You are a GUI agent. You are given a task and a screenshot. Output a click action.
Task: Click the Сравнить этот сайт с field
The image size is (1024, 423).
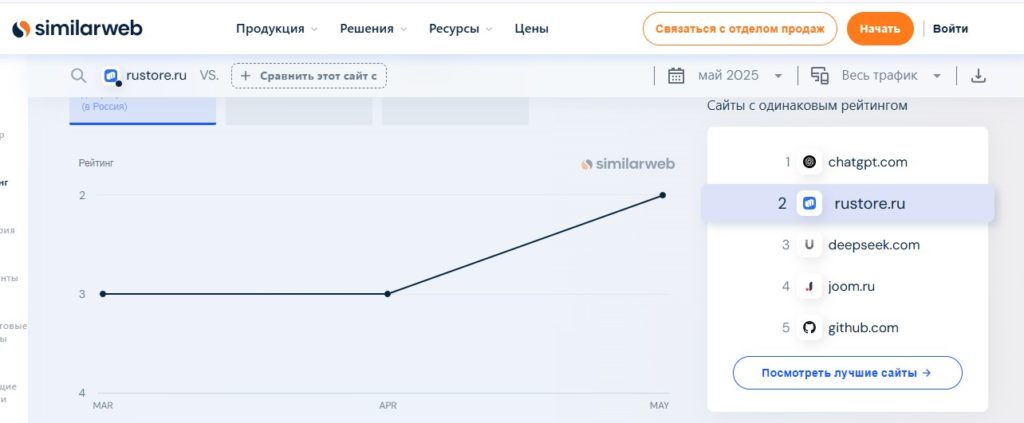[309, 76]
